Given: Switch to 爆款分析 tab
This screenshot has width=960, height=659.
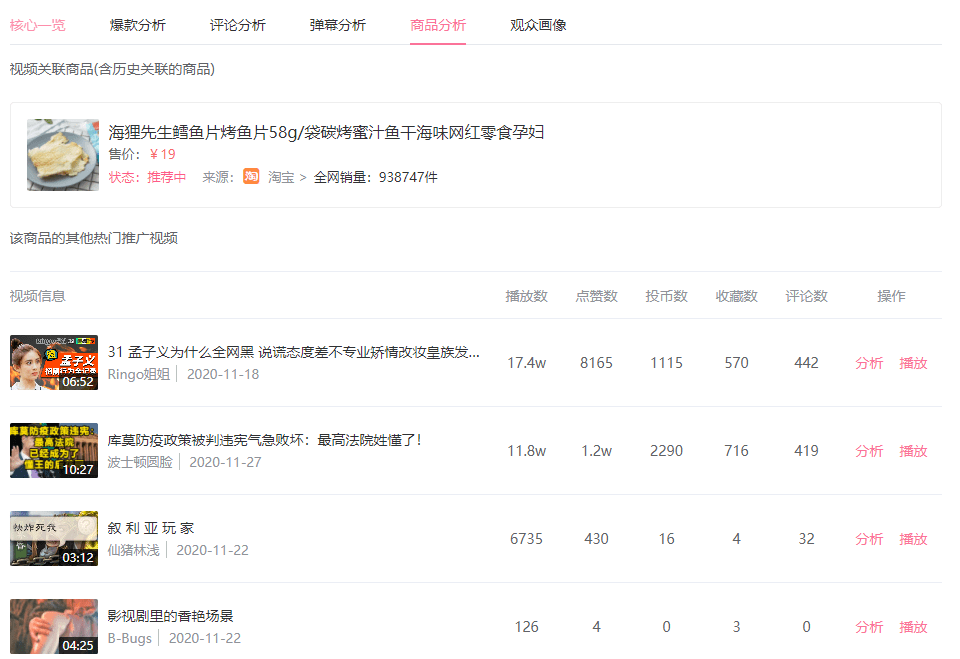Looking at the screenshot, I should tap(138, 25).
